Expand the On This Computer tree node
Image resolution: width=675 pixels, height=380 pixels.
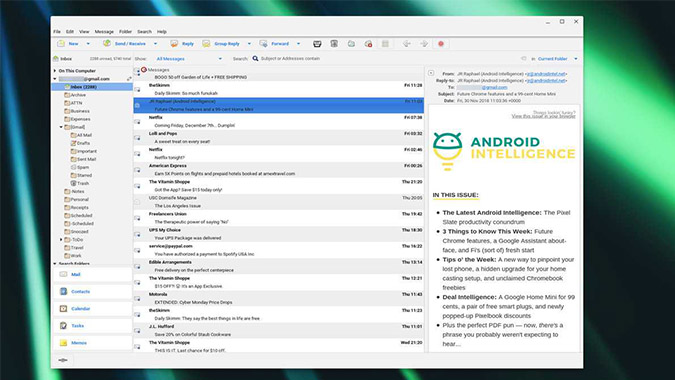55,71
